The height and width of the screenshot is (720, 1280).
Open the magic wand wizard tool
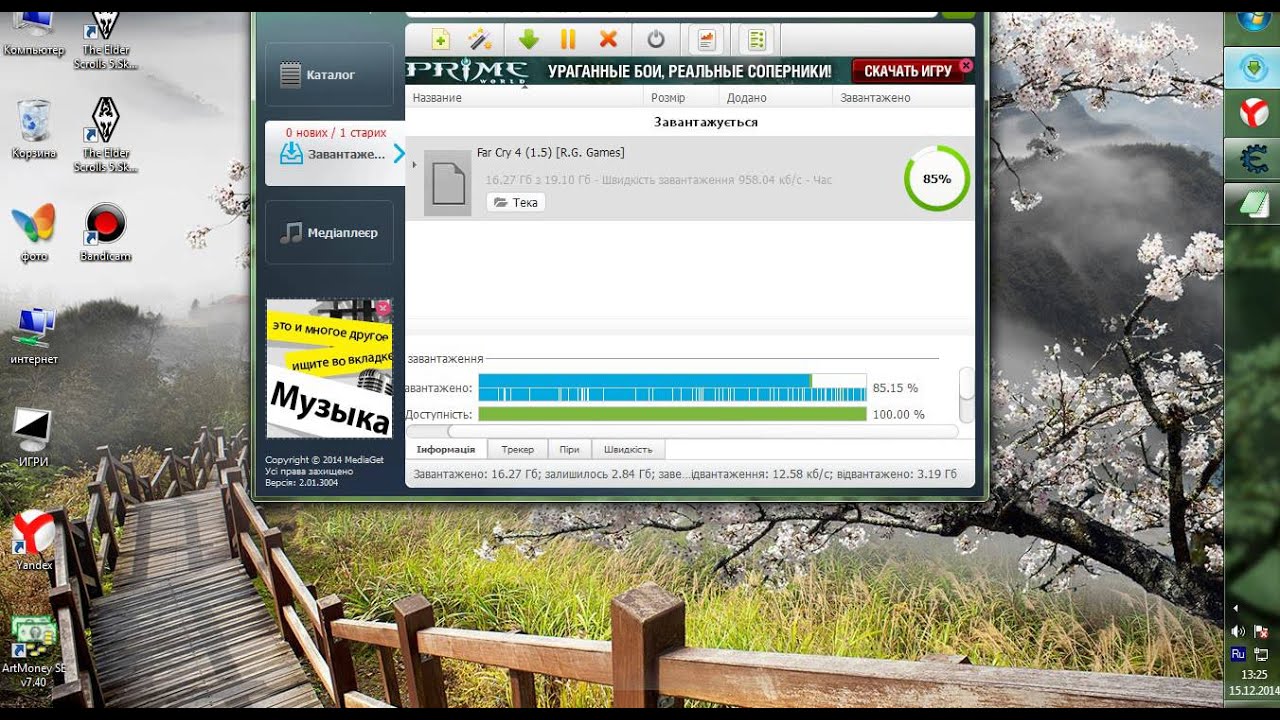481,40
